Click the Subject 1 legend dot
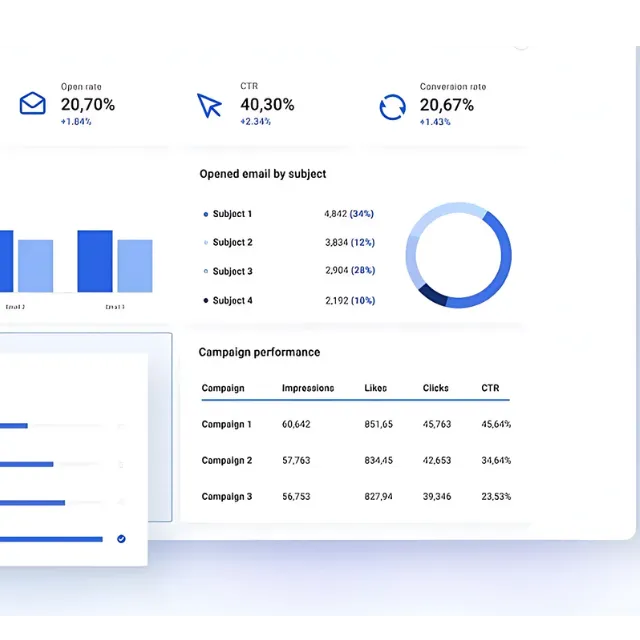The height and width of the screenshot is (640, 640). 206,214
